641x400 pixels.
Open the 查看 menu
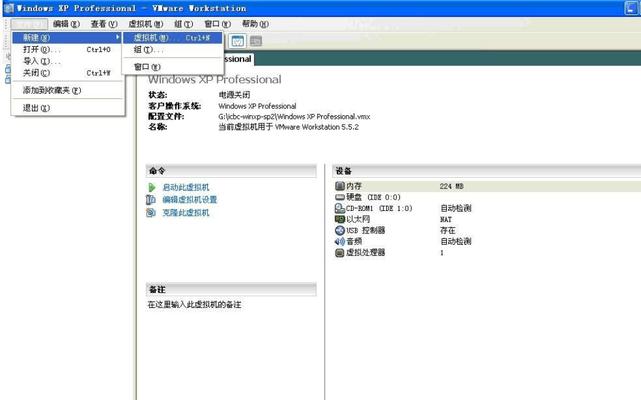tap(104, 24)
